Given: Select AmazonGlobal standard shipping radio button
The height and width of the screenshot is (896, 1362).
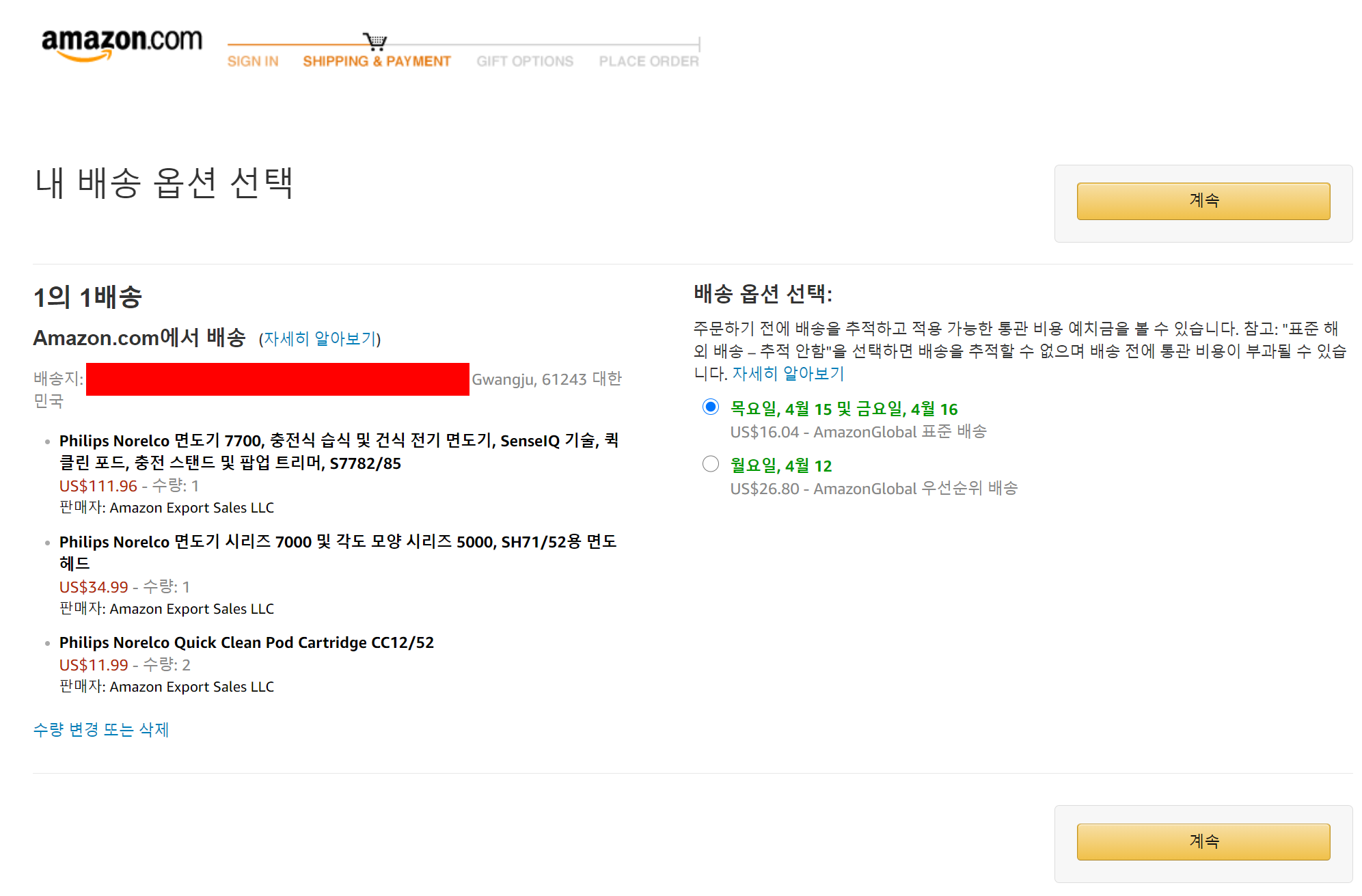Looking at the screenshot, I should [x=711, y=407].
